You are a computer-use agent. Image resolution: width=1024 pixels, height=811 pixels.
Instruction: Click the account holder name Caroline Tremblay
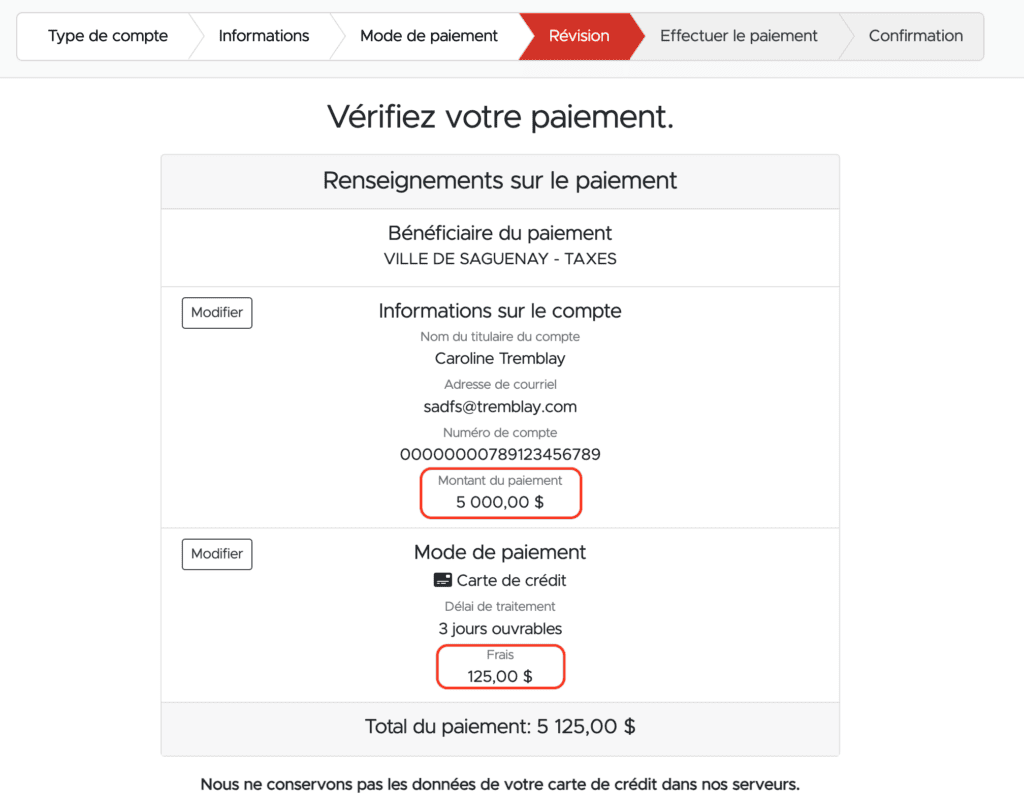click(x=500, y=358)
